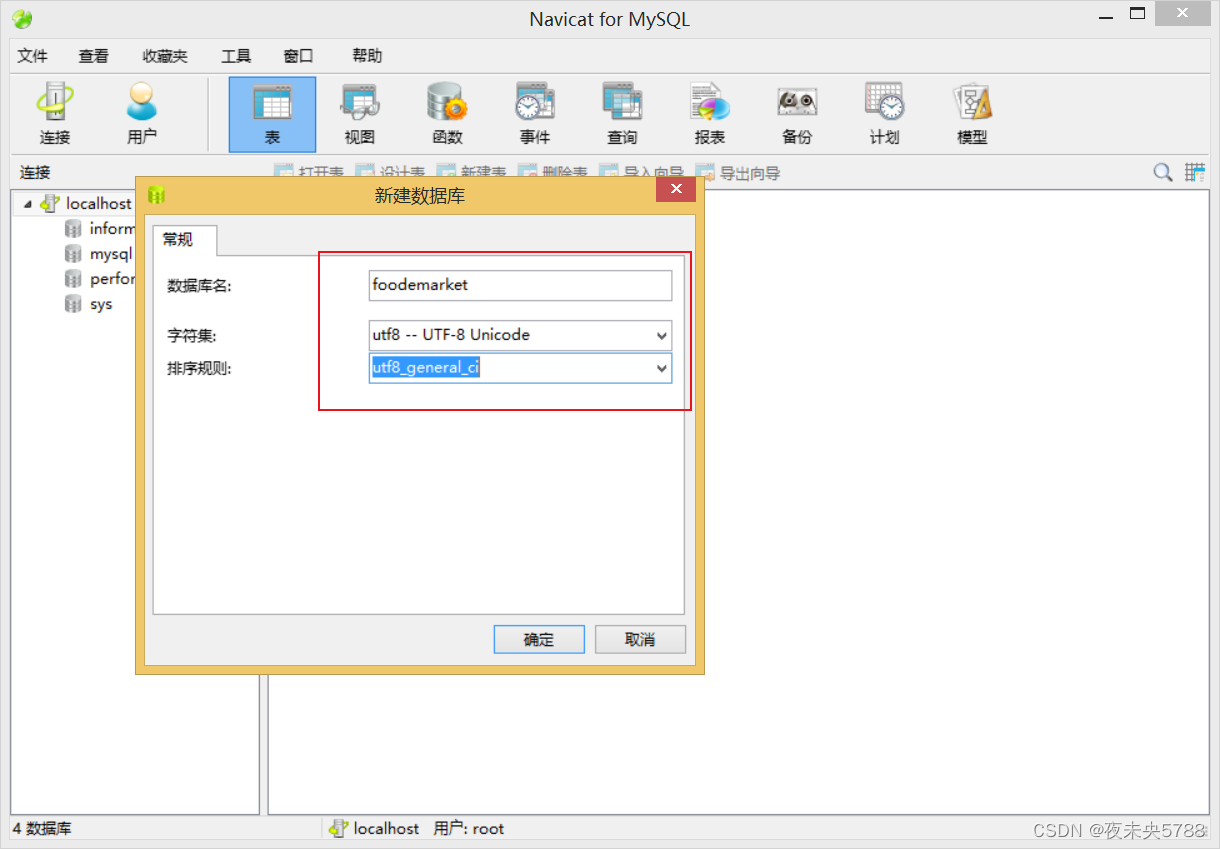
Task: Select the Backup (备份) toolbar icon
Action: [797, 115]
